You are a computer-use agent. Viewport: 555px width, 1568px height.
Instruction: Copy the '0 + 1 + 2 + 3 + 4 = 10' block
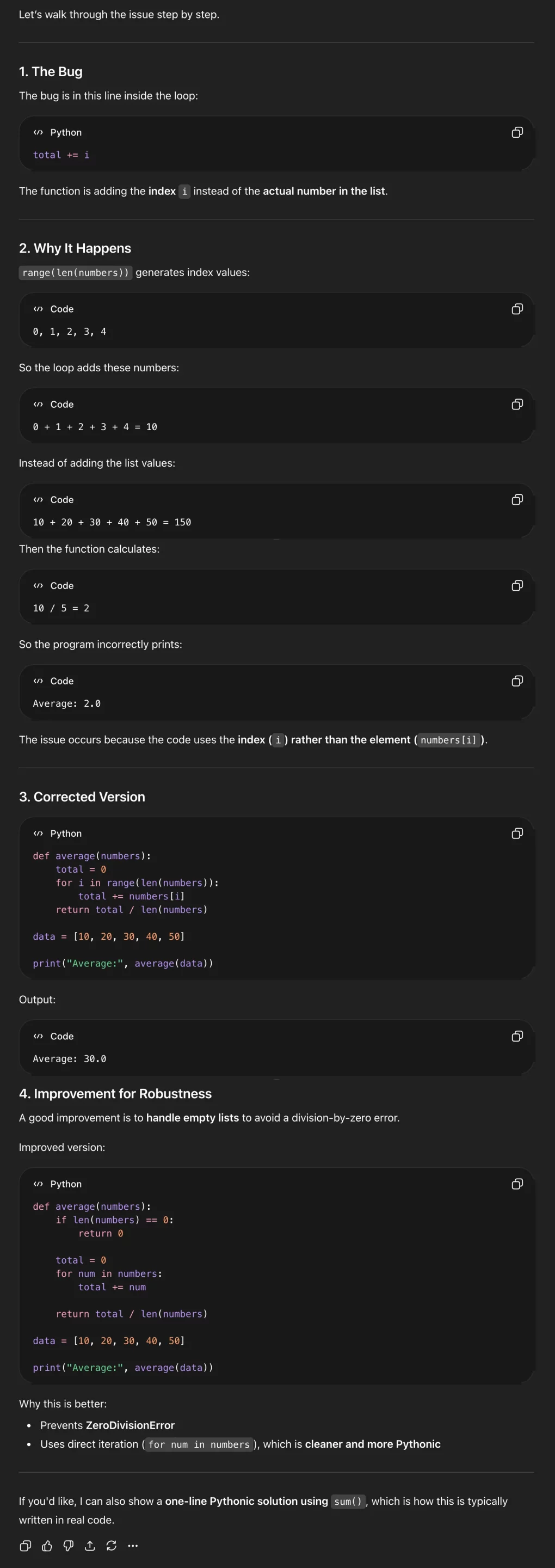point(517,405)
